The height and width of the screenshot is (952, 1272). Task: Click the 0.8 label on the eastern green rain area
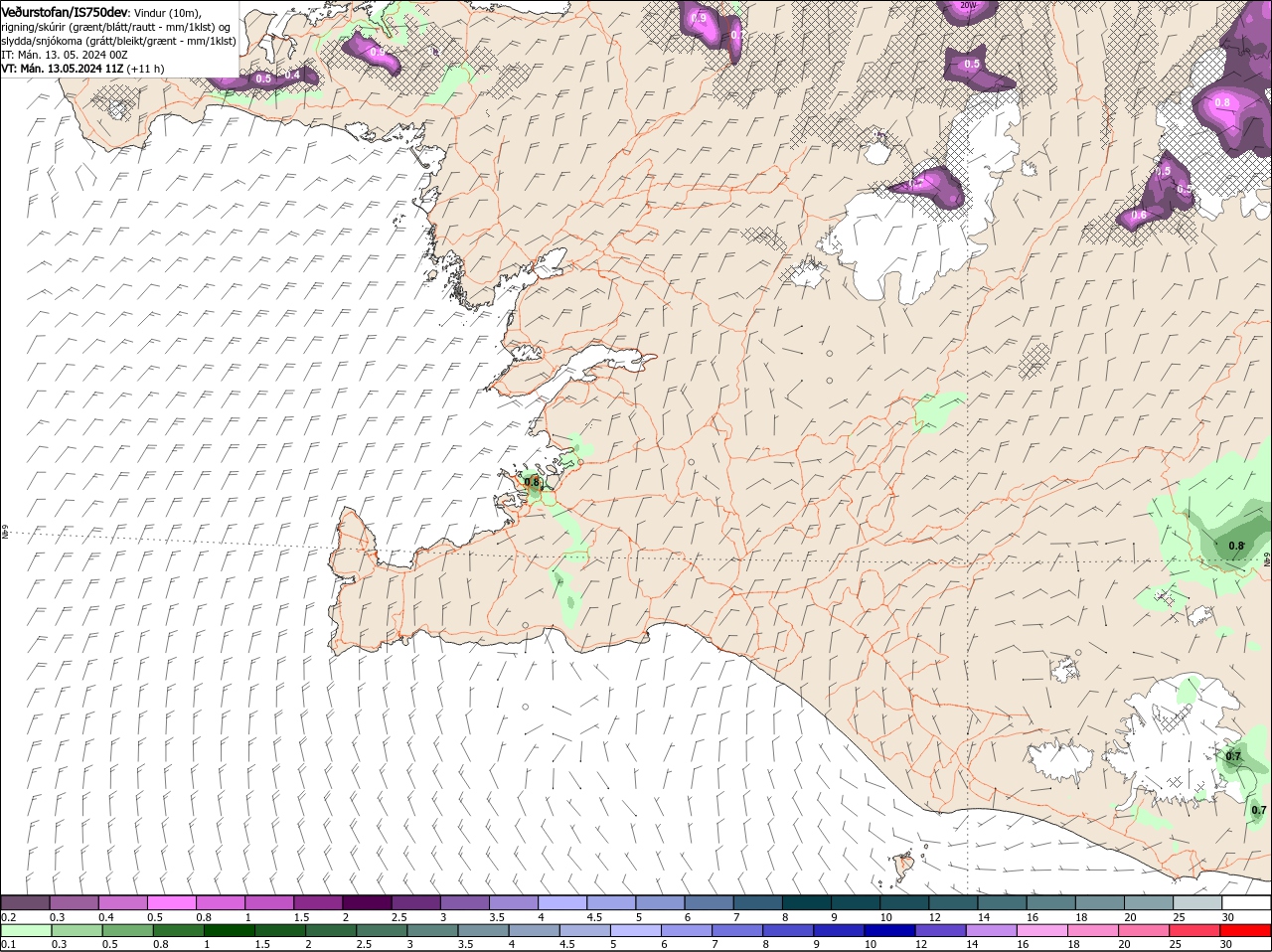[1236, 546]
